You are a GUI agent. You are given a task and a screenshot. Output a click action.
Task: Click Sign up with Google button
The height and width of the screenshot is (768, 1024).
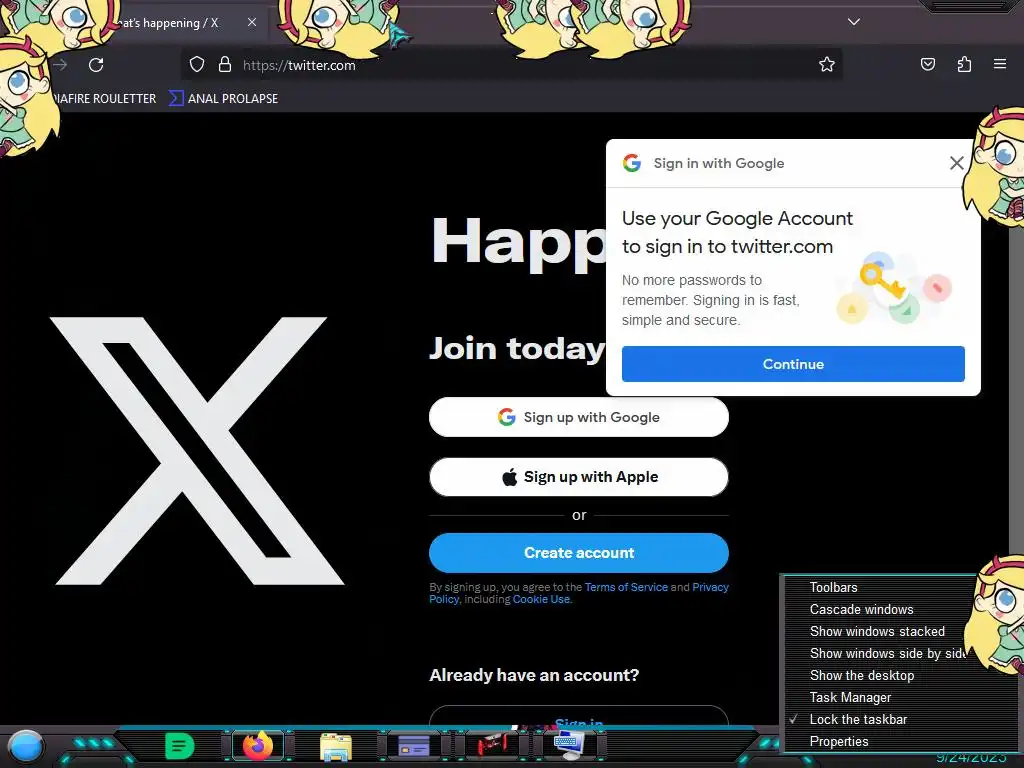(x=579, y=417)
